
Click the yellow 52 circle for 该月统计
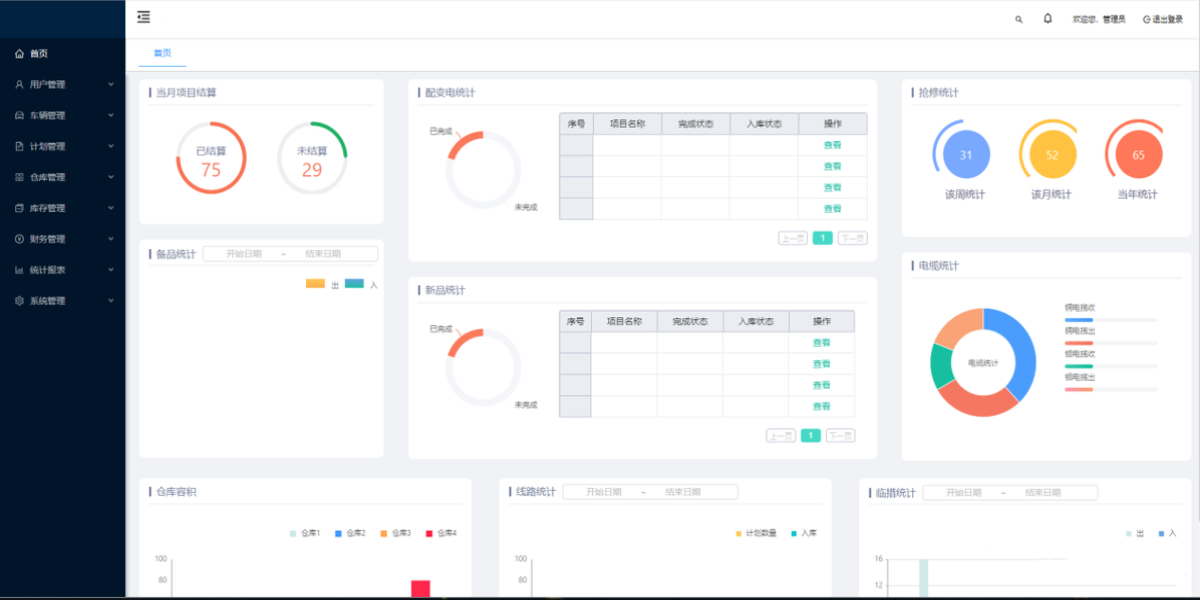click(1052, 155)
